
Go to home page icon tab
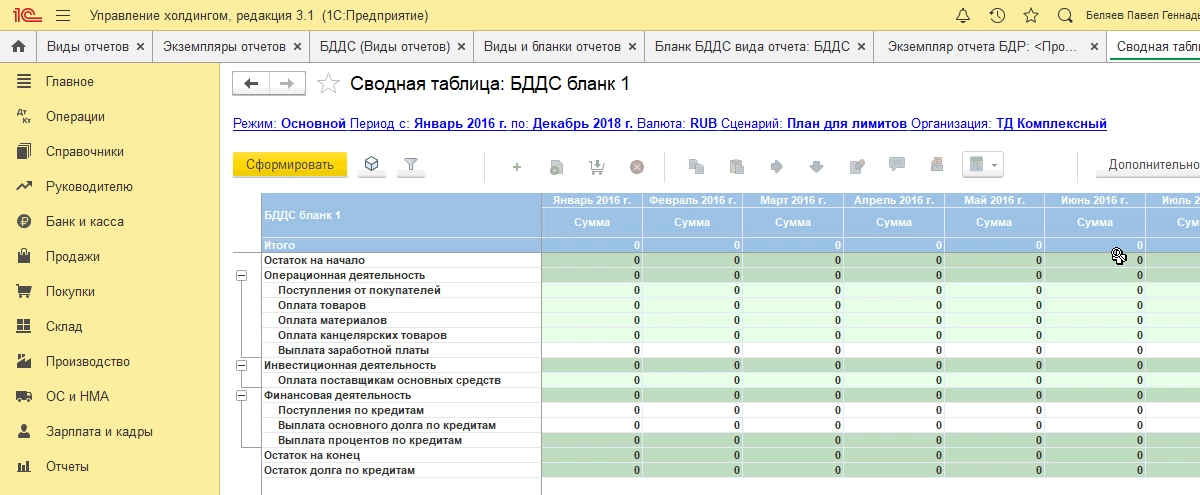17,47
